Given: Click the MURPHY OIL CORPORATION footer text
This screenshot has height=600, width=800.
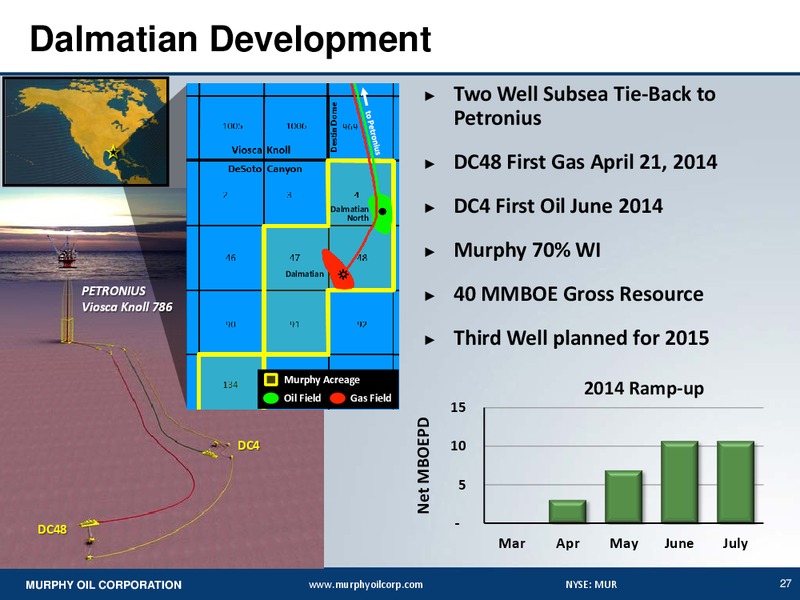Looking at the screenshot, I should [104, 585].
